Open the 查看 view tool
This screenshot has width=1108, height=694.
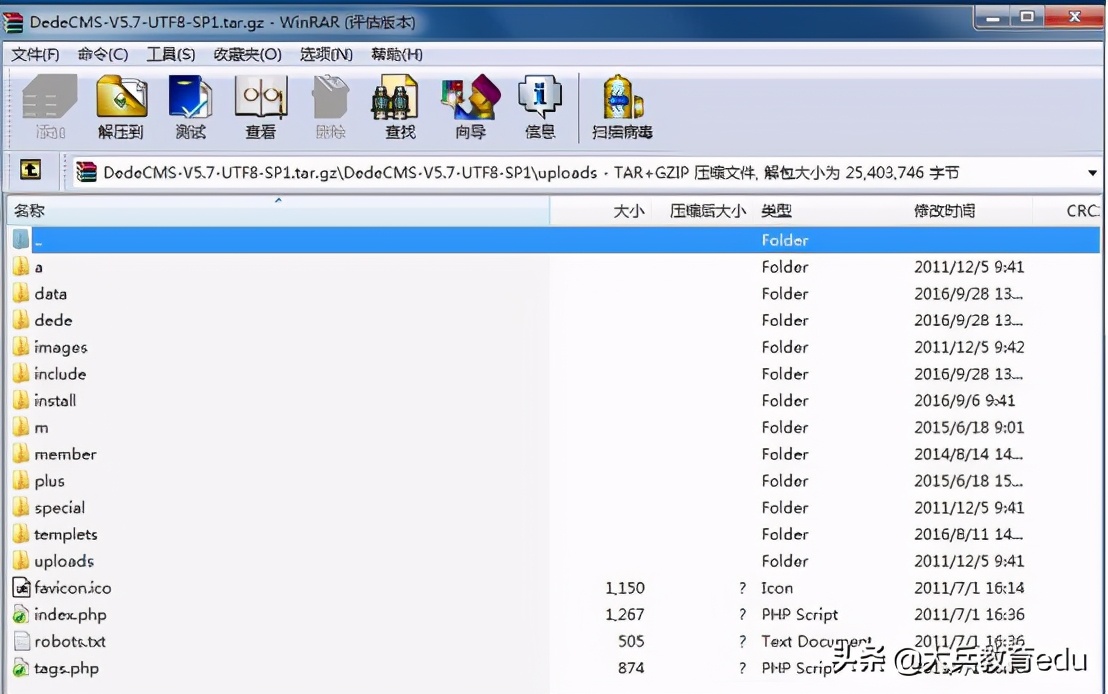(x=260, y=103)
